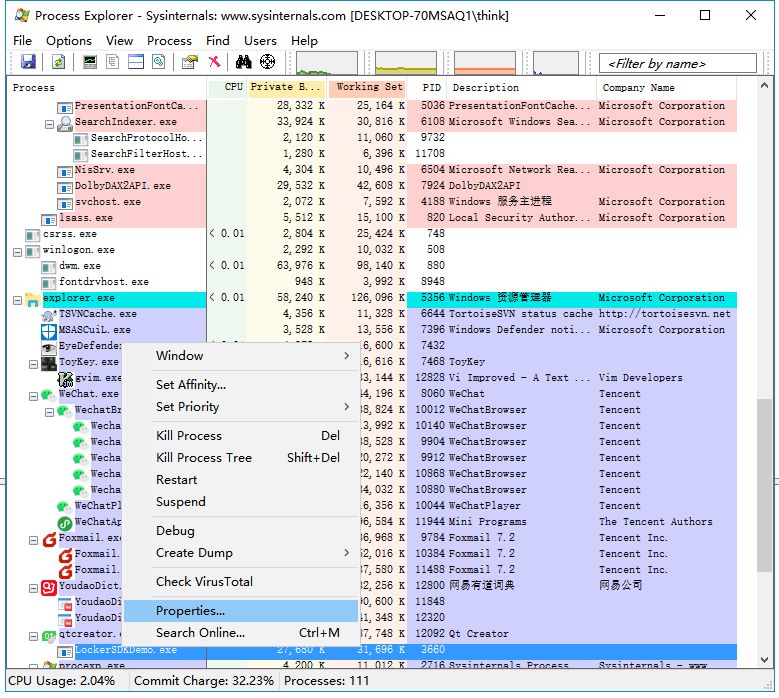Click the eye icon of EyeDefender process
Image resolution: width=779 pixels, height=698 pixels.
point(49,347)
